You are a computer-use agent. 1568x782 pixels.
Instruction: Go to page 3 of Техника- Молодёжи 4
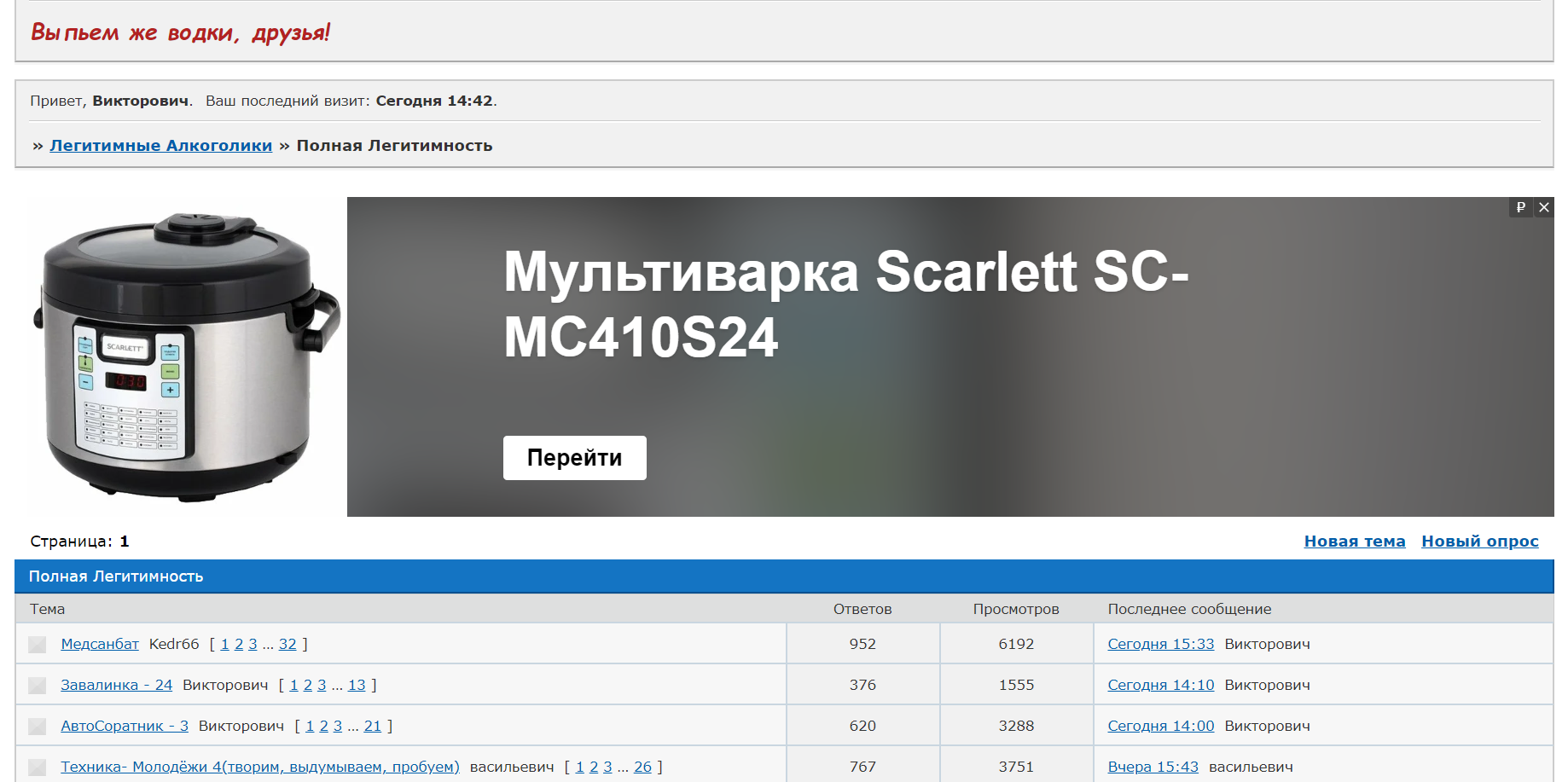[607, 767]
